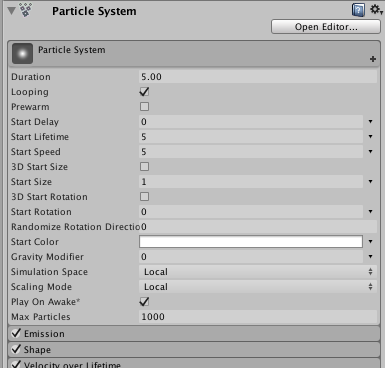This screenshot has width=385, height=368.
Task: Open the component settings gear menu
Action: [x=376, y=10]
